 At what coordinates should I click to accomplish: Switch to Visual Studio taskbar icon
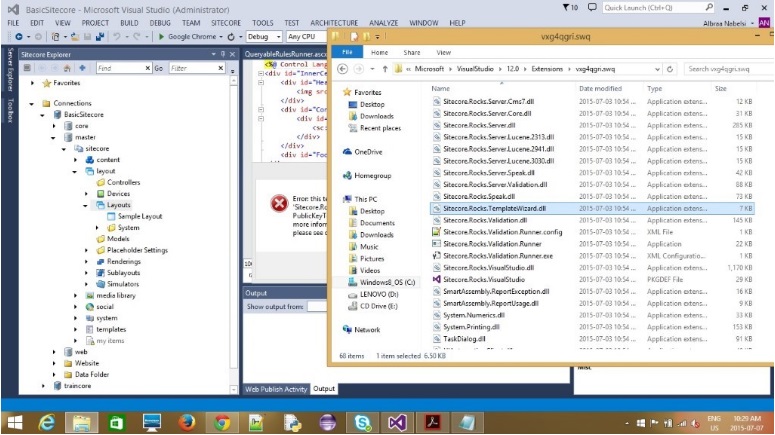pos(397,423)
